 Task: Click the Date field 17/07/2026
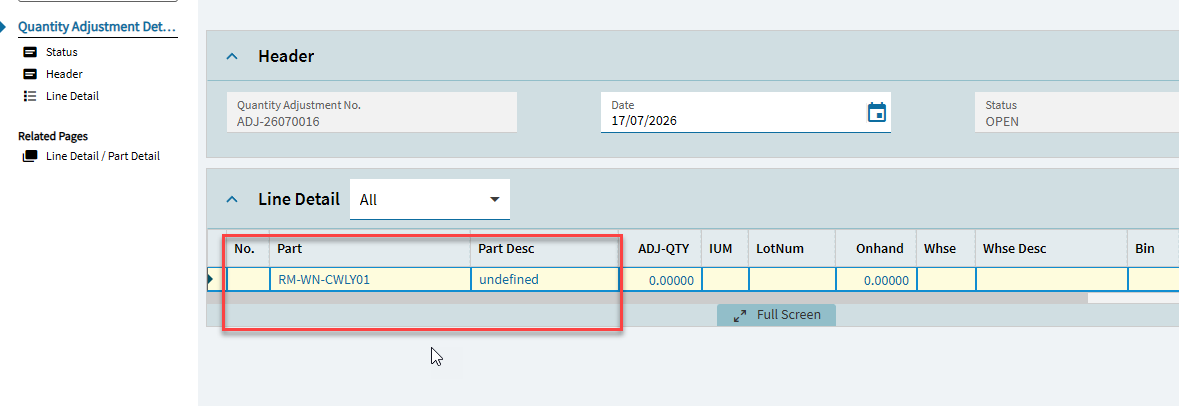coord(746,113)
